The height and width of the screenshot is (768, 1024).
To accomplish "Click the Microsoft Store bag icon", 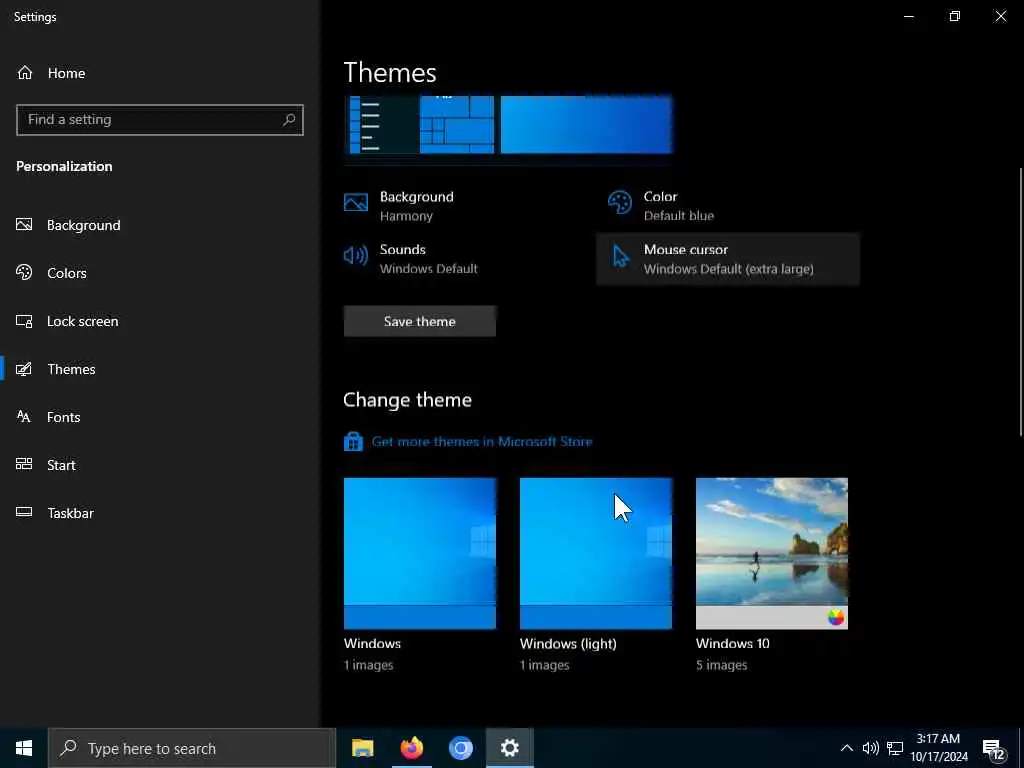I will point(353,442).
